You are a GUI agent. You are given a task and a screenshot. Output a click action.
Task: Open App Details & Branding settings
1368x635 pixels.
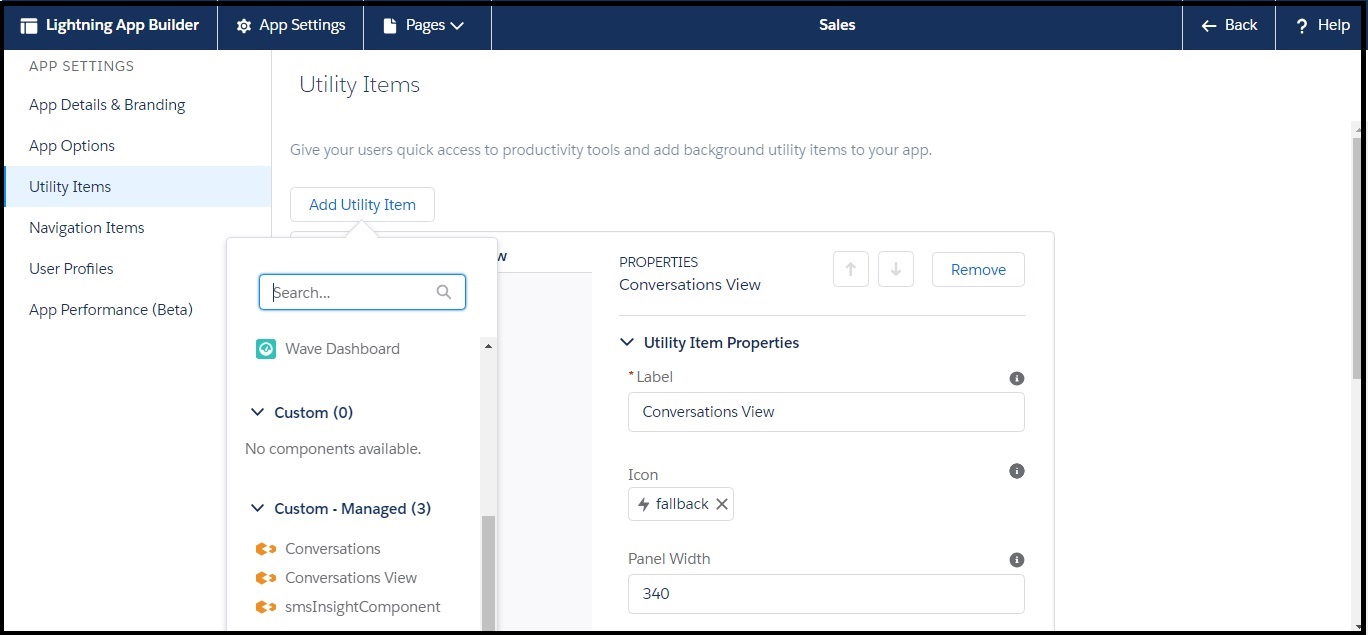[107, 105]
